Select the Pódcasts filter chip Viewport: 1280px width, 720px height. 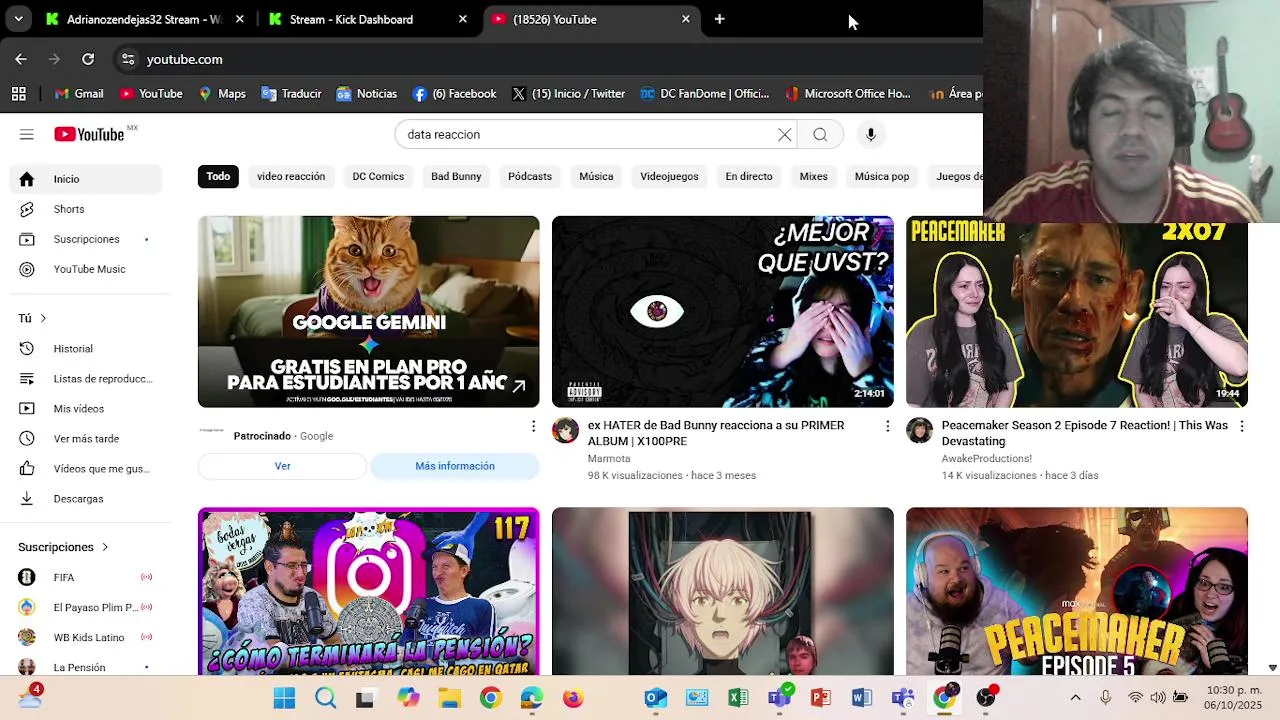pos(530,176)
